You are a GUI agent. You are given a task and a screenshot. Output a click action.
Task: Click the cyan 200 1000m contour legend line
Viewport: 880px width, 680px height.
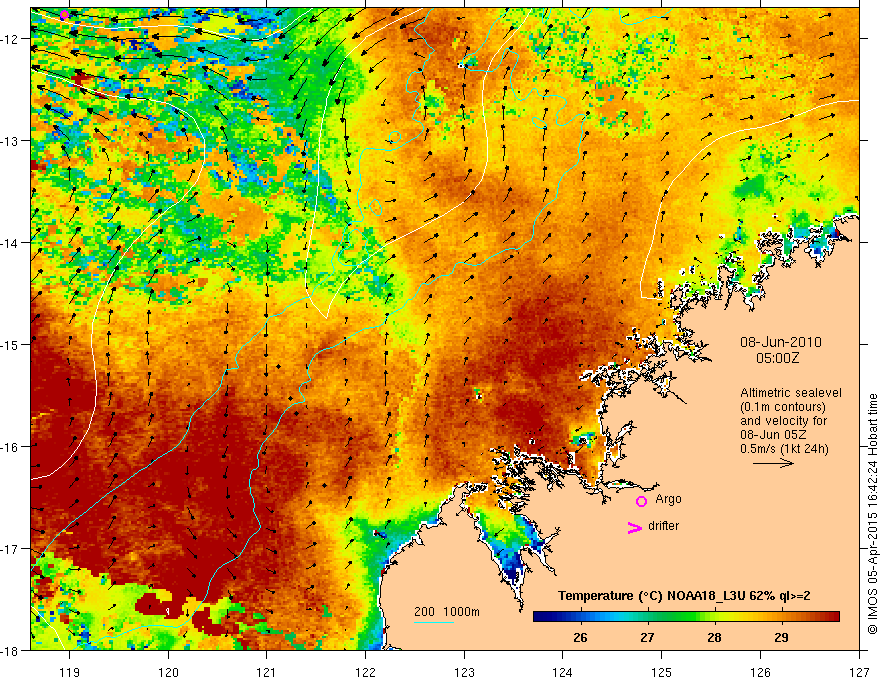pos(434,622)
